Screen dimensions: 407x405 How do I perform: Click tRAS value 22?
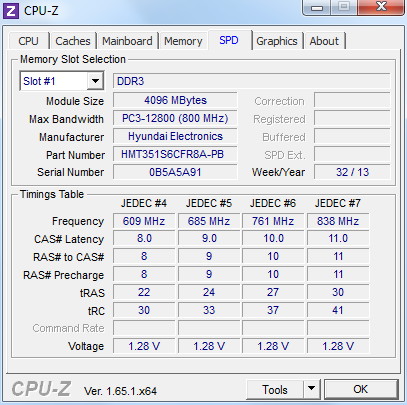tap(144, 292)
